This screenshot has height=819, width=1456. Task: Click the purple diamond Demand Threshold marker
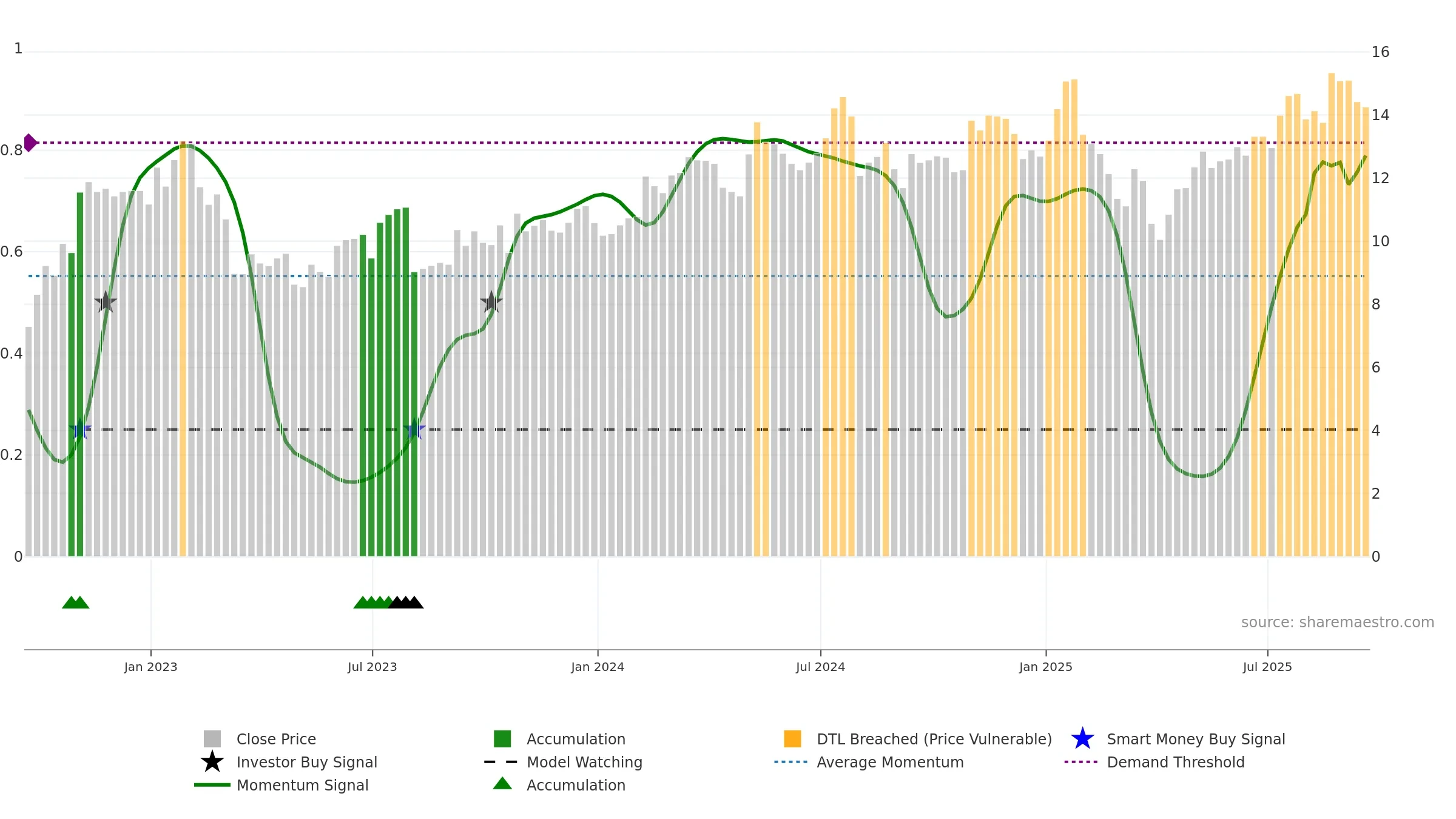30,143
